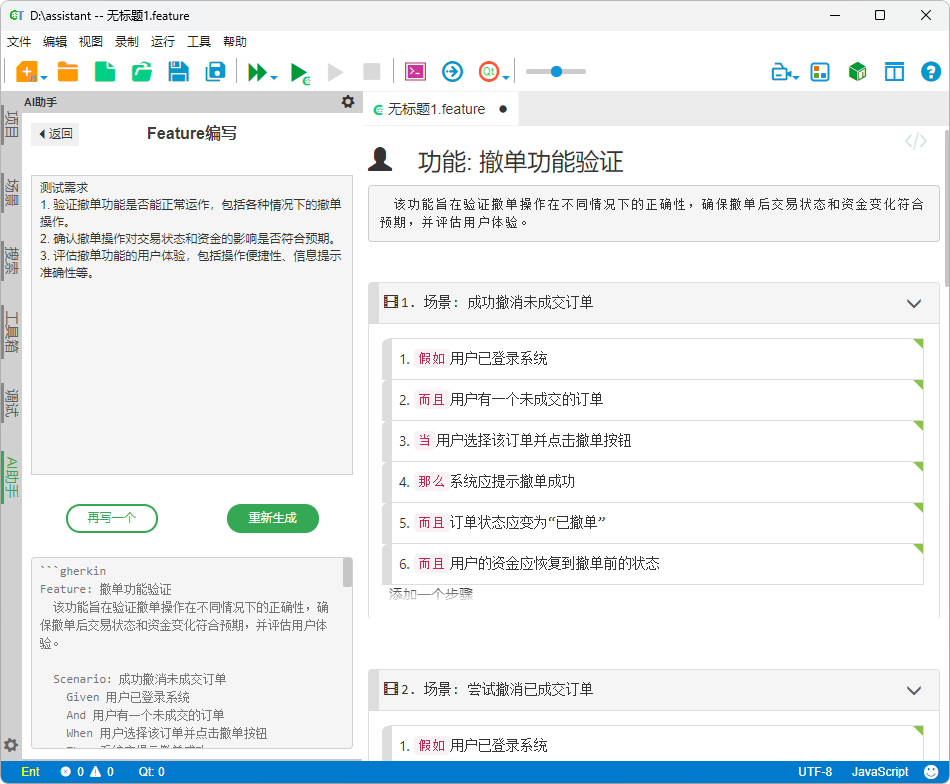This screenshot has width=950, height=784.
Task: Open the 工具箱 sidebar tab
Action: click(11, 331)
